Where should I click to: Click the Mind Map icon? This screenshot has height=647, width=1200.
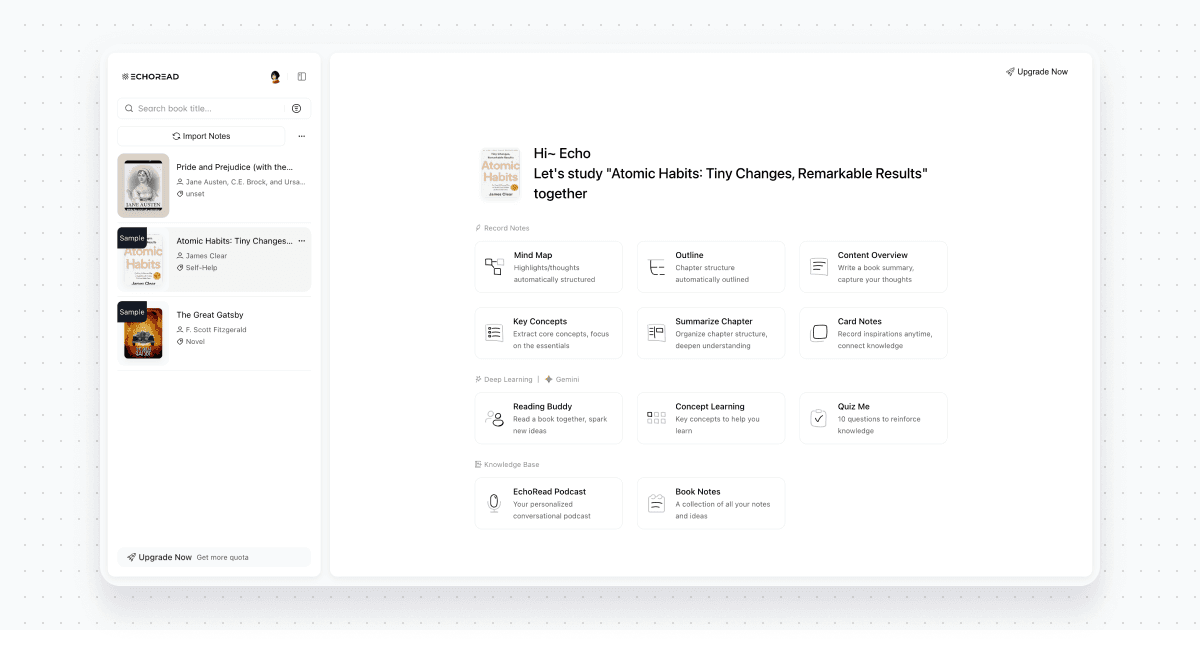point(494,267)
